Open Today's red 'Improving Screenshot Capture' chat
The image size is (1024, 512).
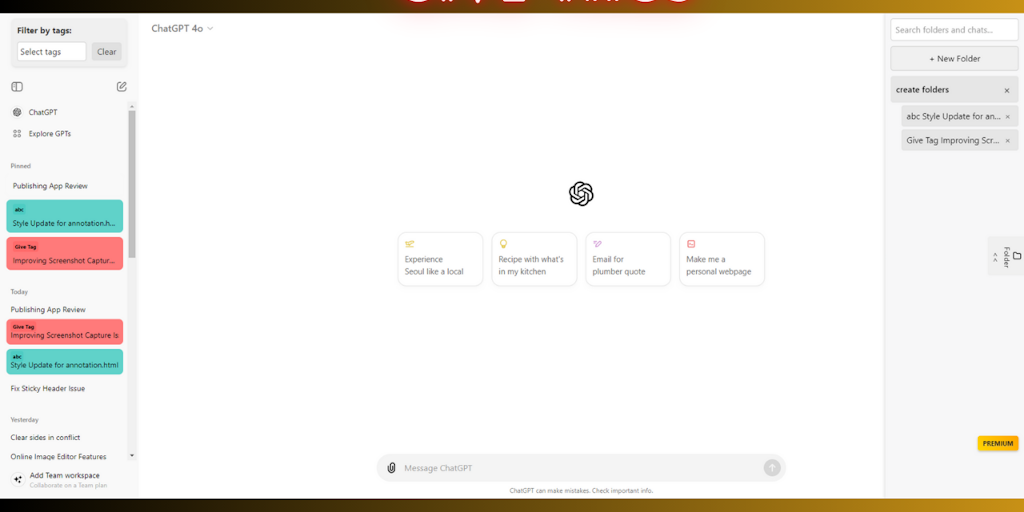point(65,332)
